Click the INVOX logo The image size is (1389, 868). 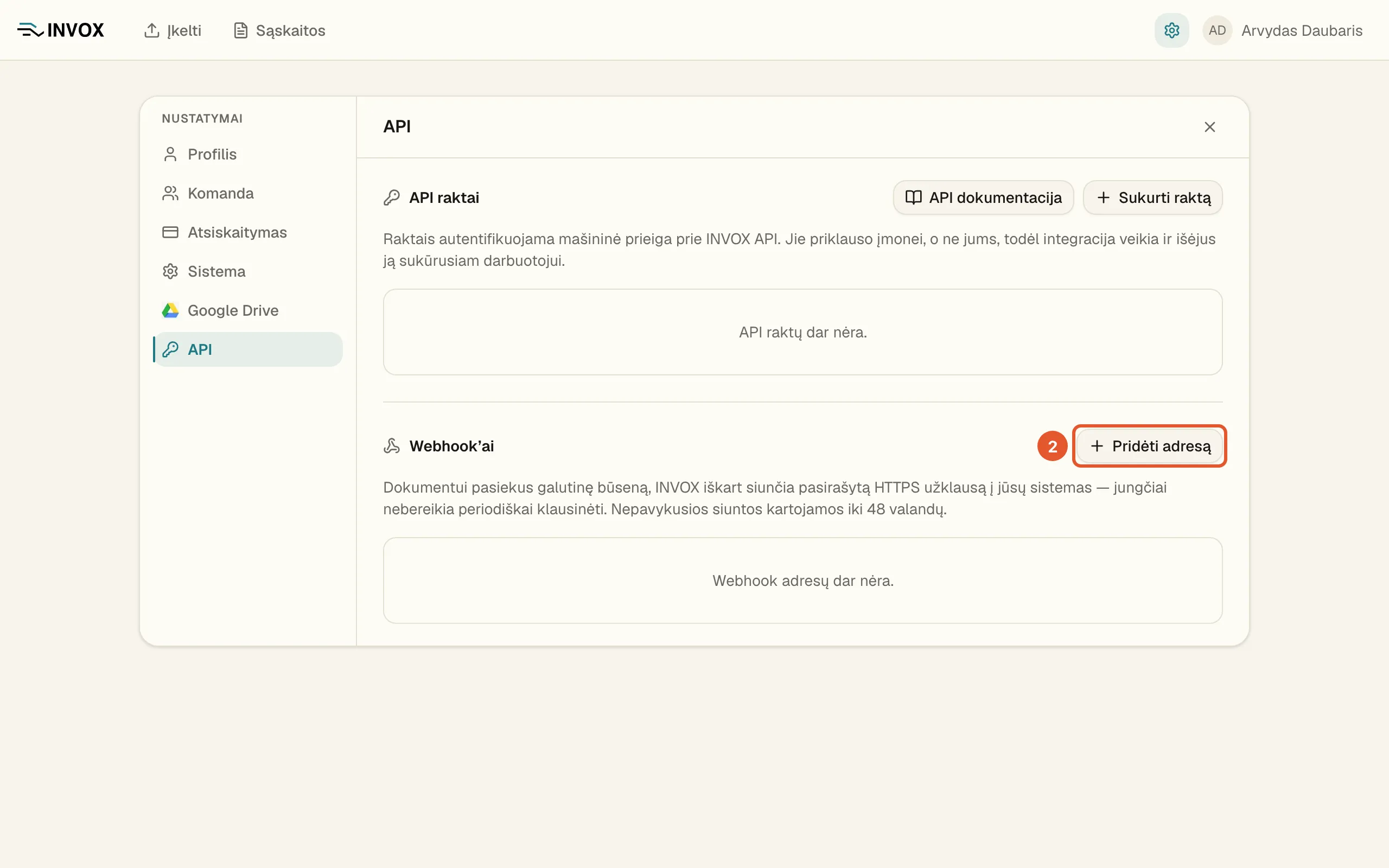pos(60,30)
